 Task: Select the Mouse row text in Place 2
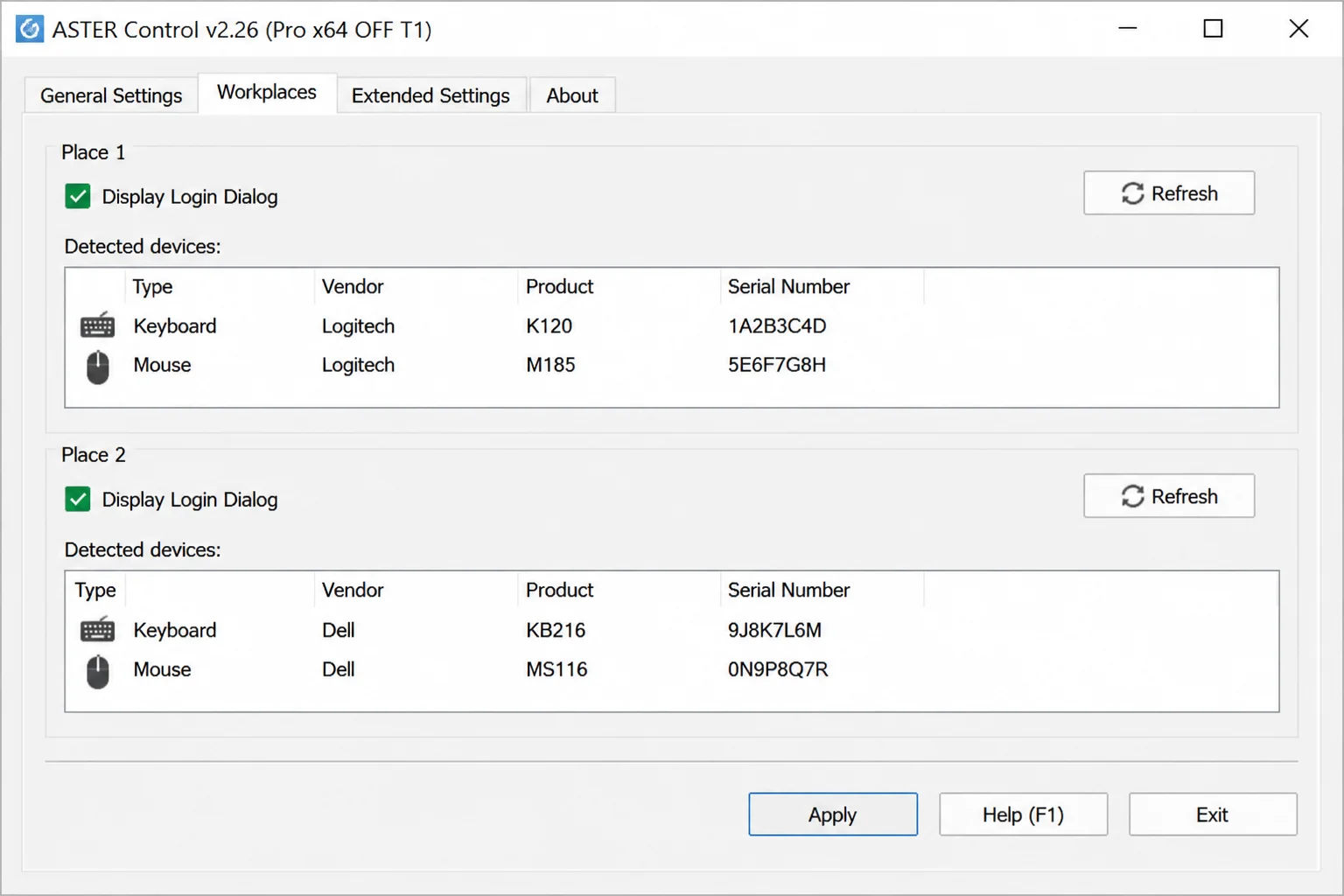click(x=162, y=669)
